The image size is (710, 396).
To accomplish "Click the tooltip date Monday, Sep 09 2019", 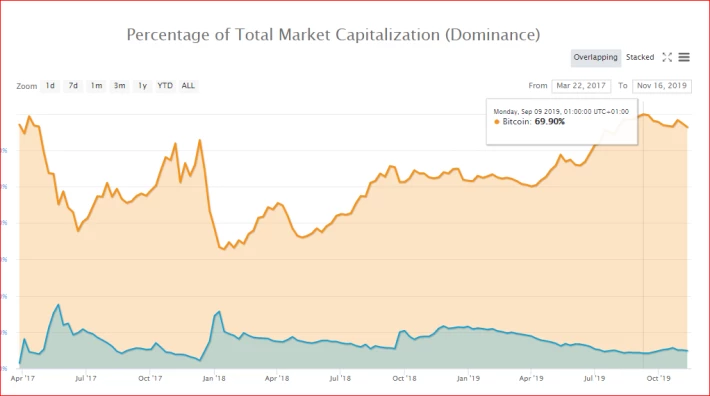I will coord(527,111).
